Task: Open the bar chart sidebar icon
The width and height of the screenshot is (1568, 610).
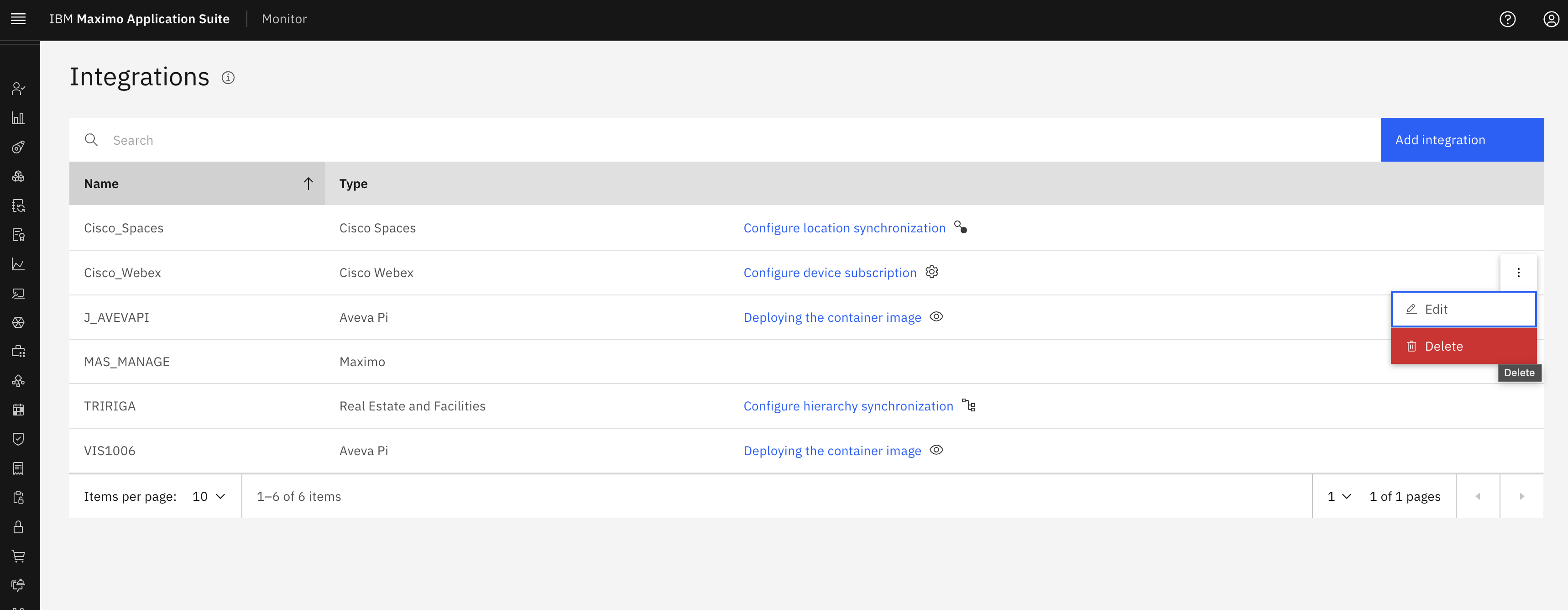Action: pos(18,118)
